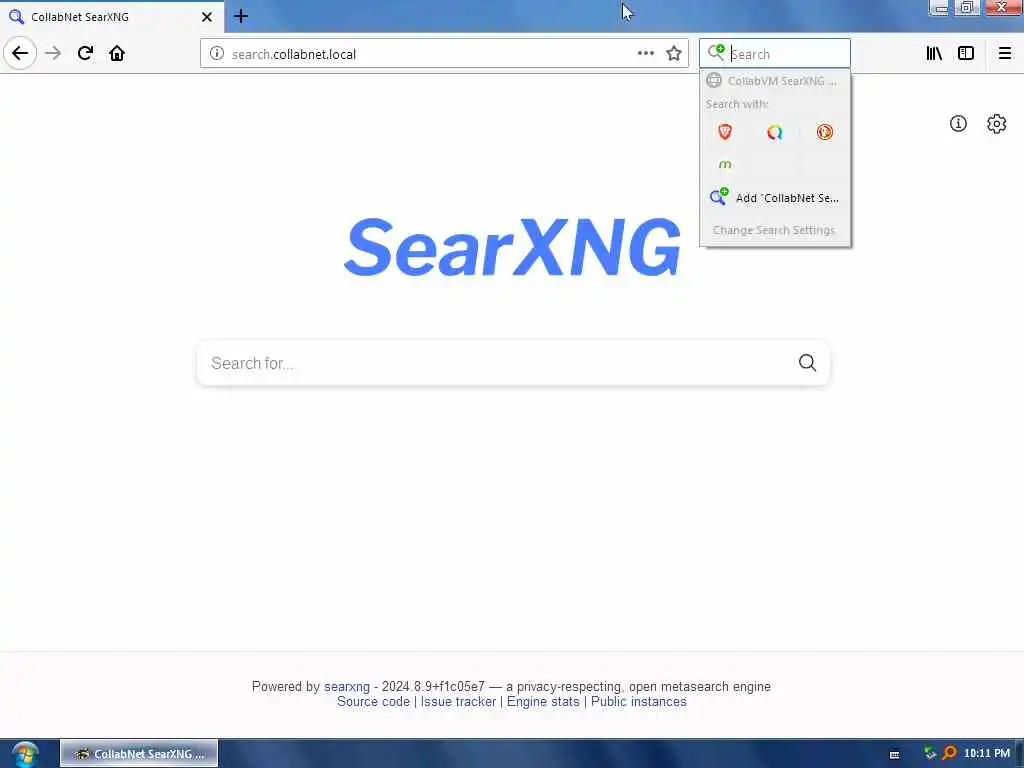The height and width of the screenshot is (768, 1024).
Task: Click the 10:11 PM taskbar clock
Action: (x=987, y=753)
